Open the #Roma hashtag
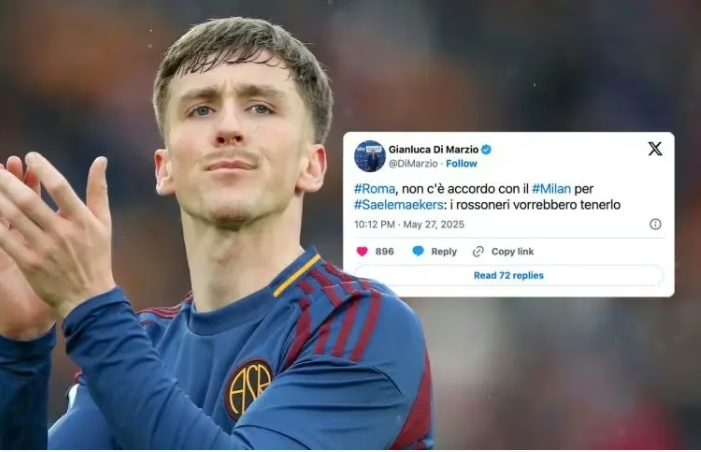Screen dimensions: 701x452 375,189
